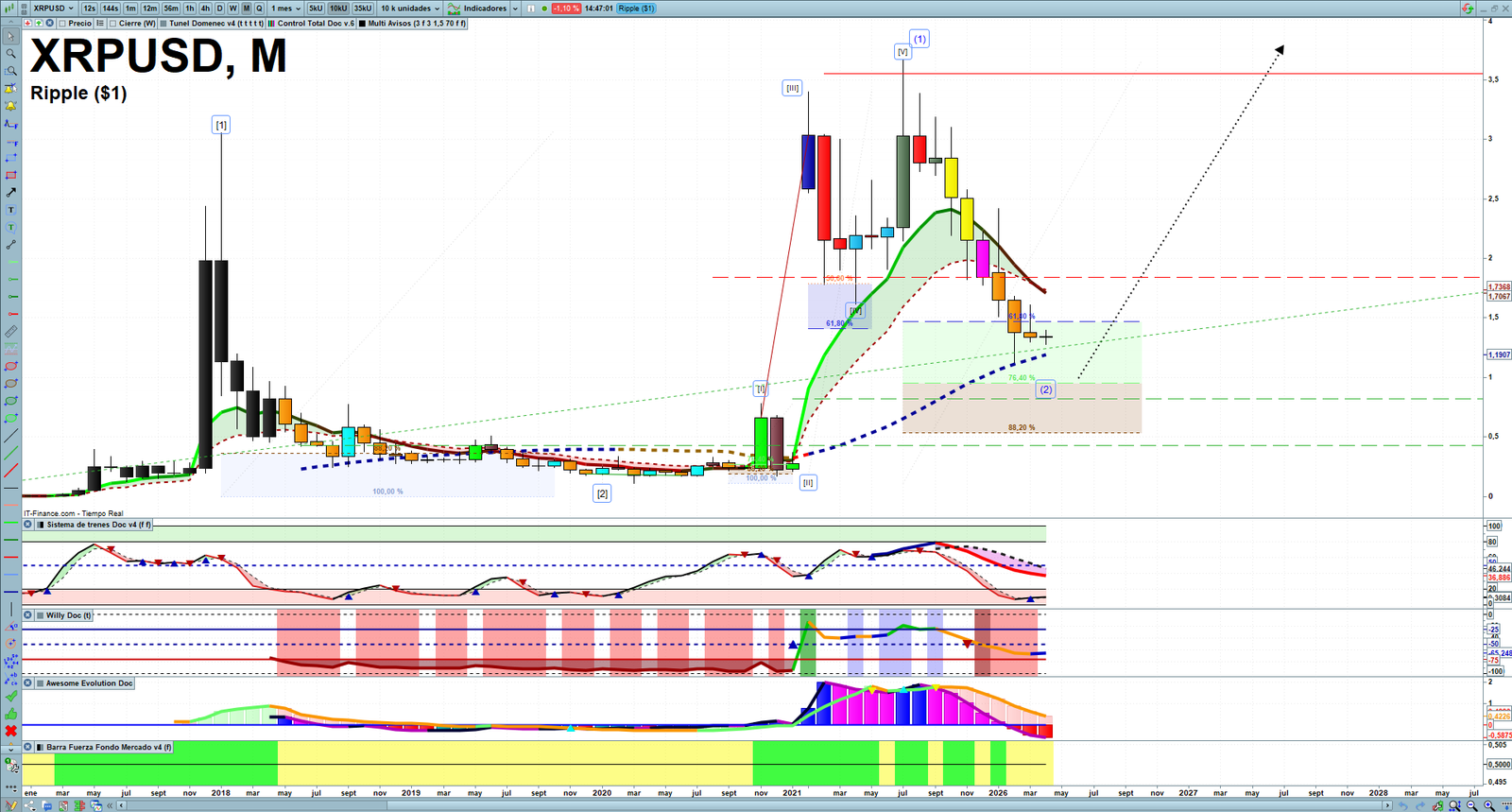Set history to 5kU
1512x812 pixels.
[x=316, y=9]
